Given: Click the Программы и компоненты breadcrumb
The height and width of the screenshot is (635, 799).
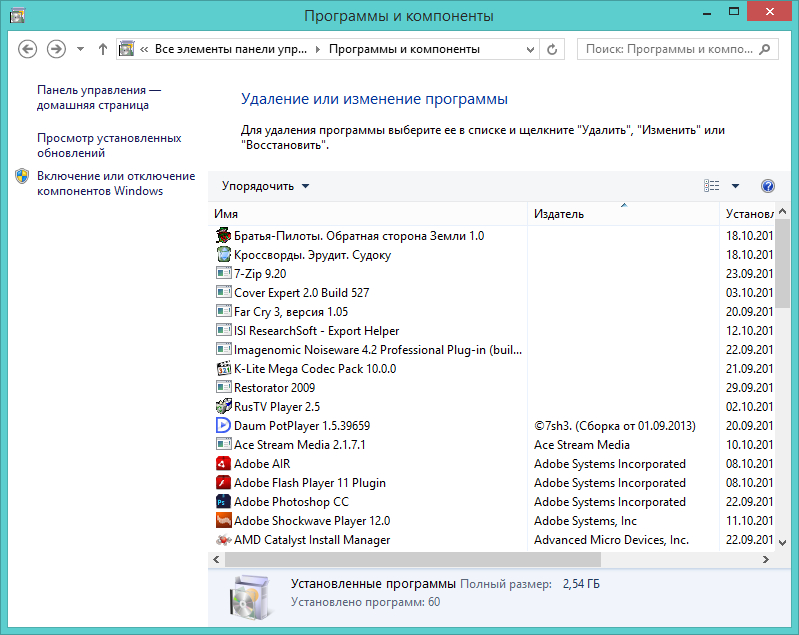Looking at the screenshot, I should click(x=404, y=49).
